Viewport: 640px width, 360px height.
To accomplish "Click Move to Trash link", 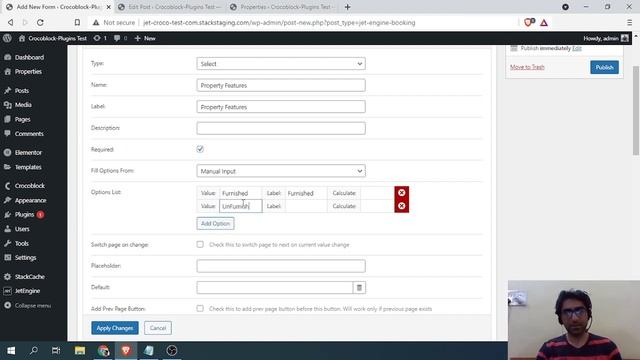I will (527, 67).
